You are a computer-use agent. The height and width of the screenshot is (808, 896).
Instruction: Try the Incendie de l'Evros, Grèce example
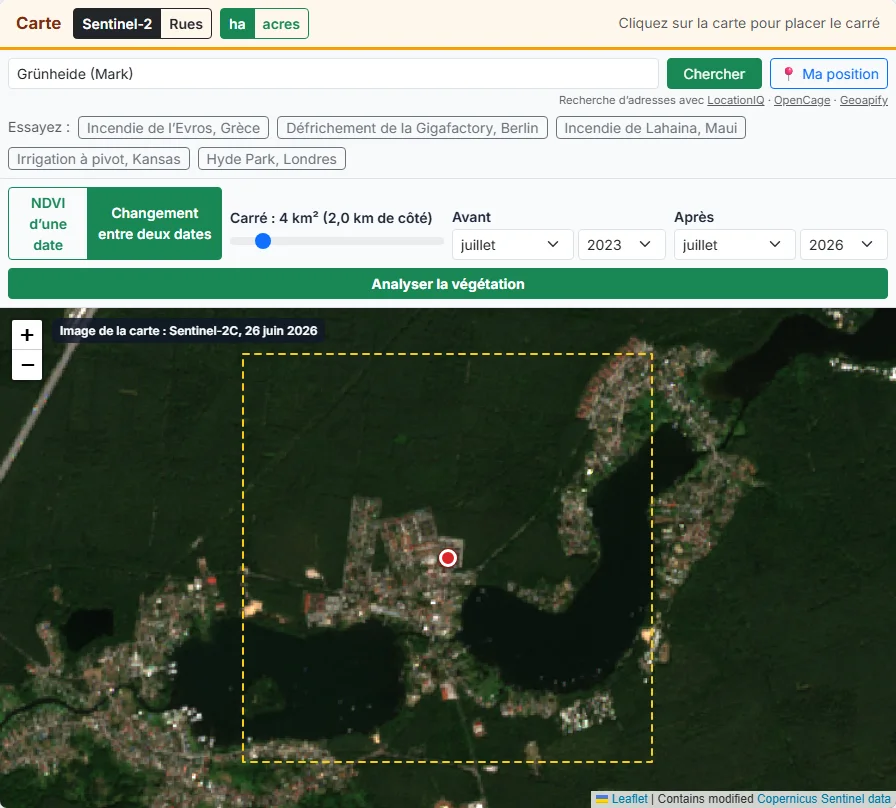173,128
